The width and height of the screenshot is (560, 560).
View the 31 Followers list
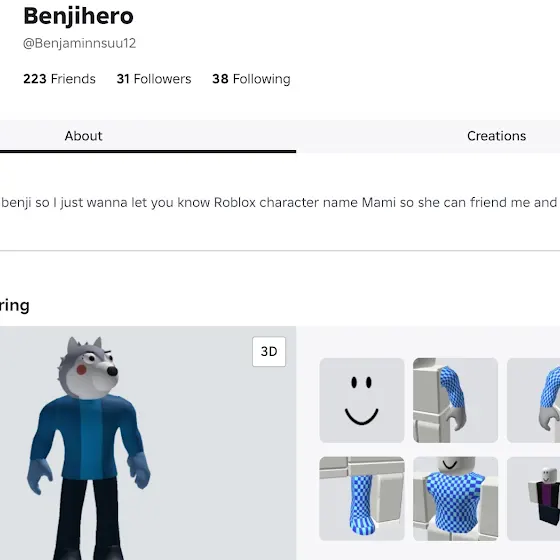pos(154,79)
